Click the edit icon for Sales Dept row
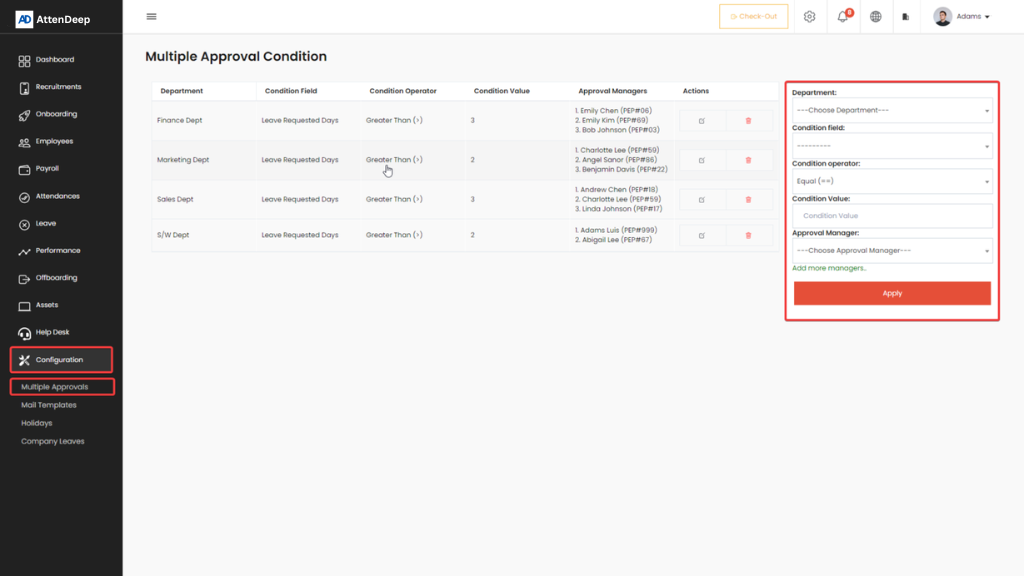Image resolution: width=1024 pixels, height=576 pixels. pos(702,200)
